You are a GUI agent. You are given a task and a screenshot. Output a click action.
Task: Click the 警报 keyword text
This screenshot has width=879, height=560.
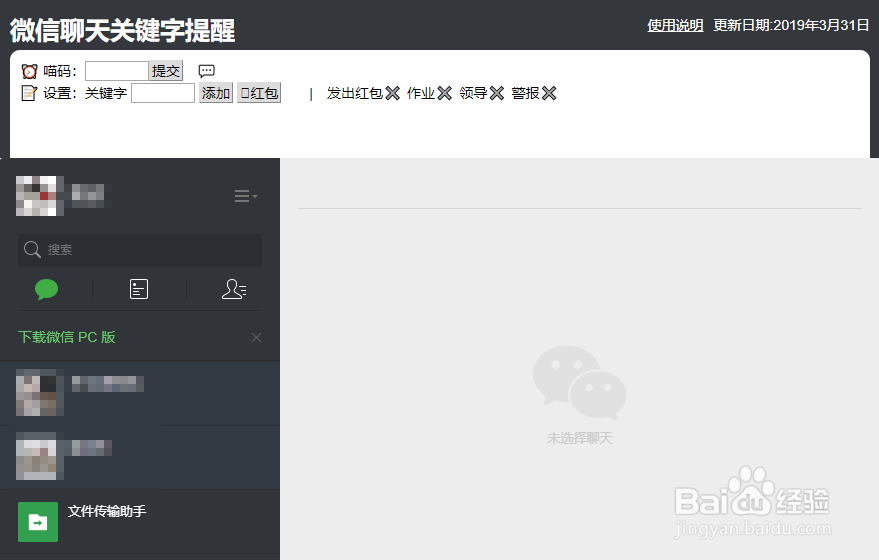pyautogui.click(x=526, y=93)
